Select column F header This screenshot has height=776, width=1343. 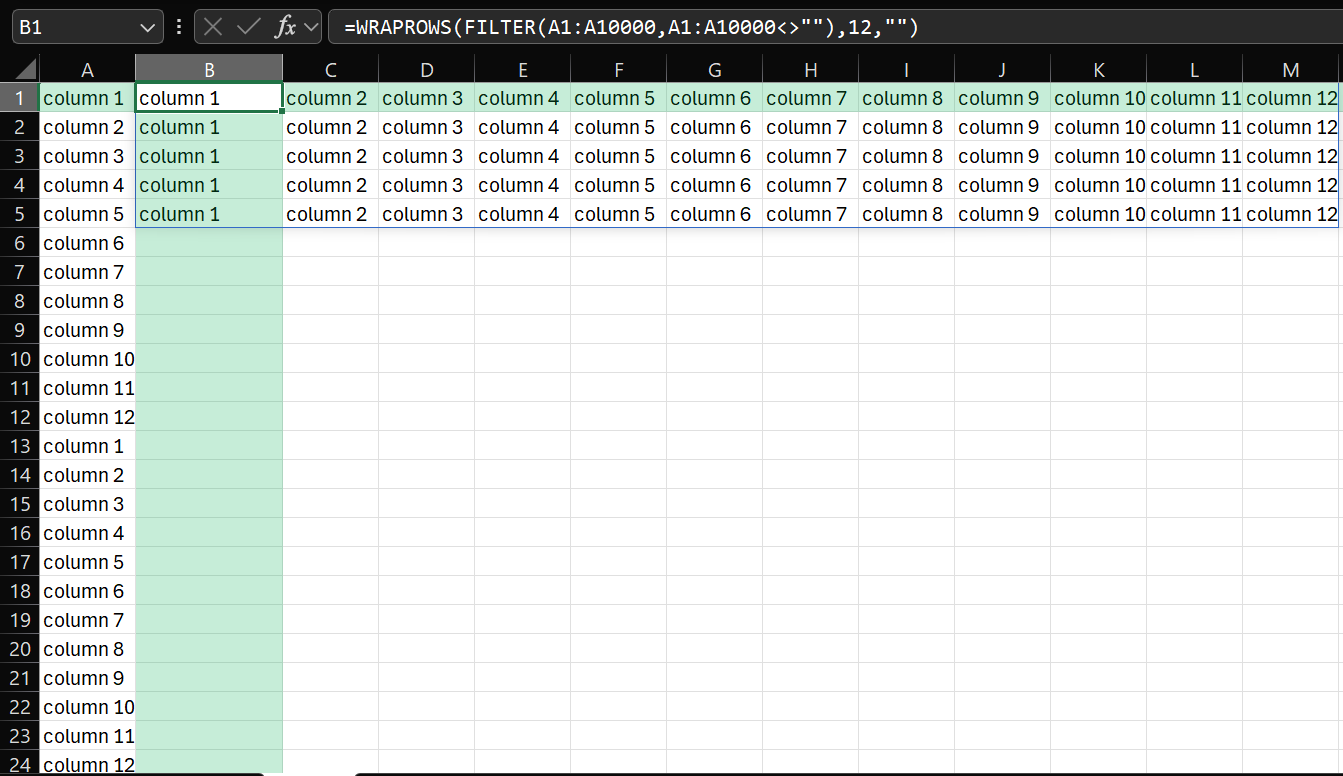click(x=619, y=69)
